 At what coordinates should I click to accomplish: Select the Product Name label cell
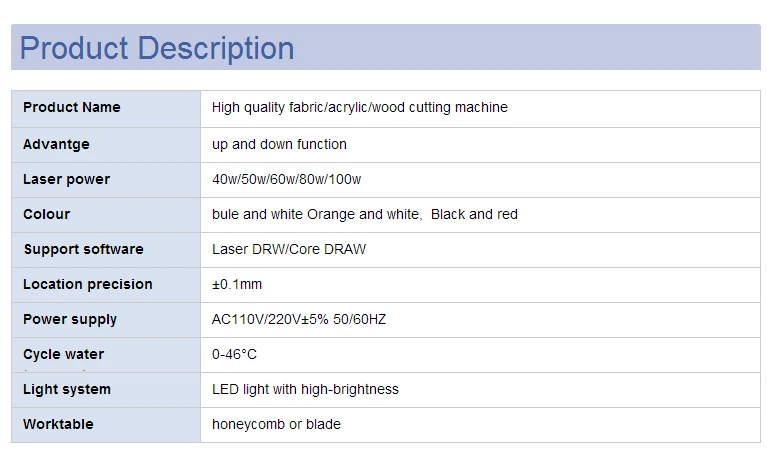106,108
